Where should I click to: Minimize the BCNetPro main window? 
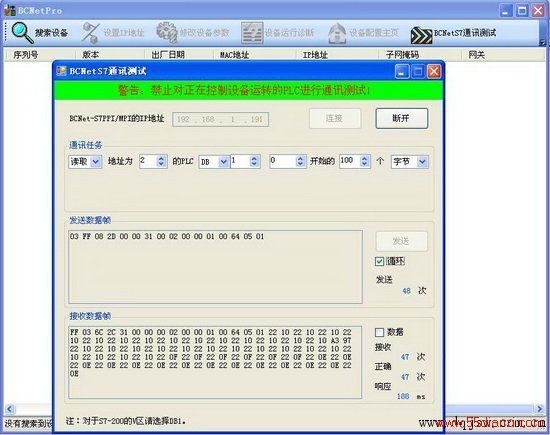click(x=505, y=11)
